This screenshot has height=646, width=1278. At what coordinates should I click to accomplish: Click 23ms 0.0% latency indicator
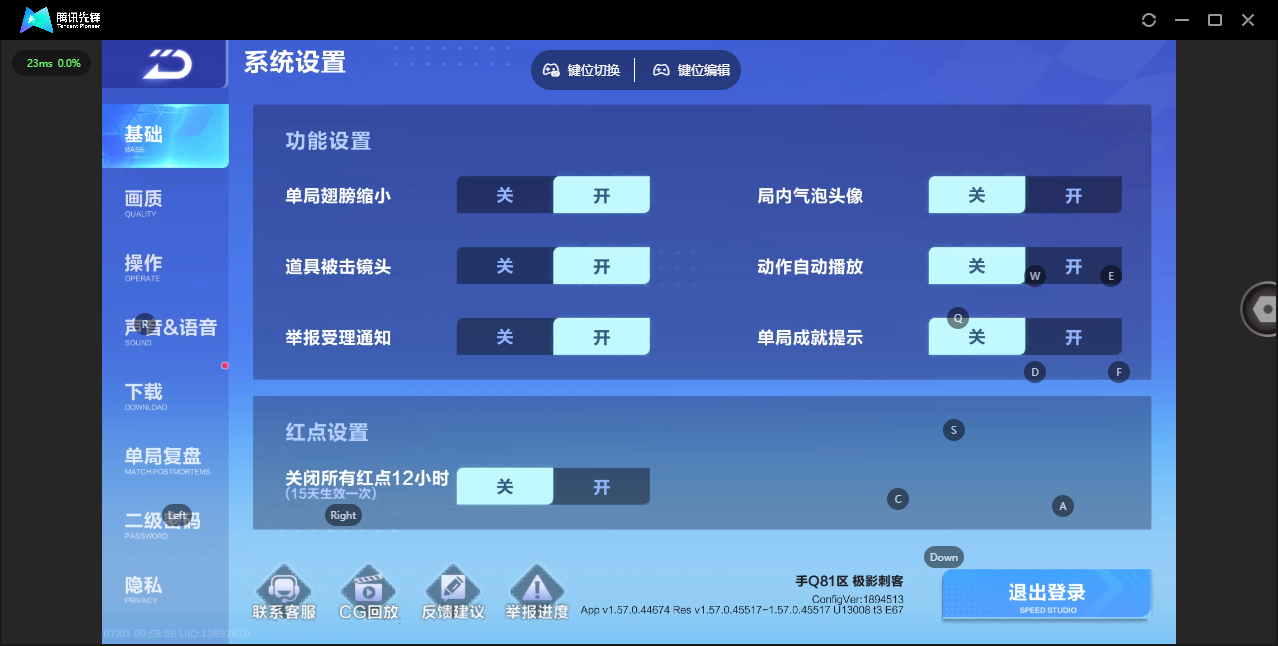52,63
